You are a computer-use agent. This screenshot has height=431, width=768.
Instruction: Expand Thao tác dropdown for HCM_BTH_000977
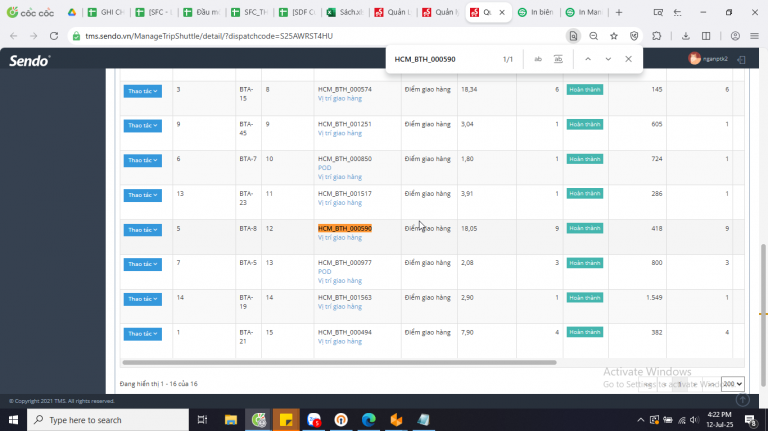point(143,264)
